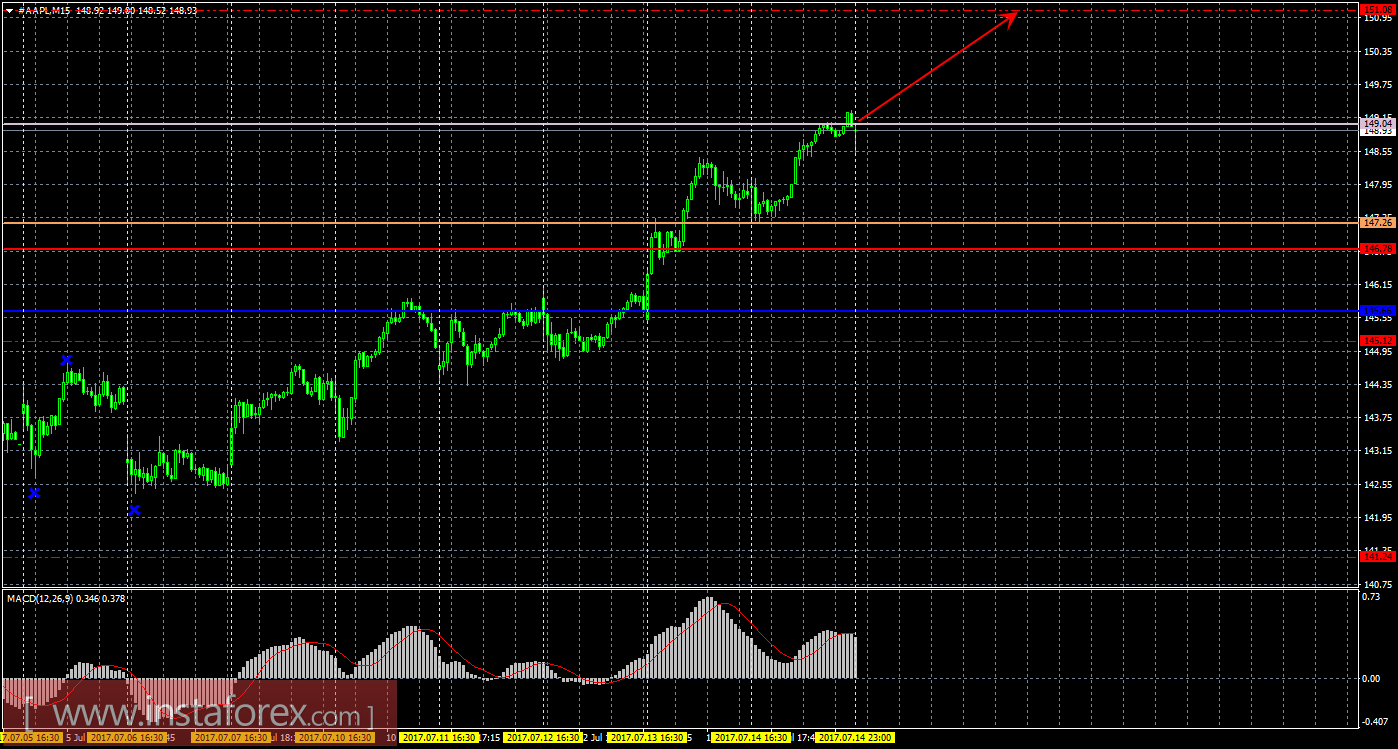This screenshot has height=749, width=1398.
Task: Click the 147.95 price scale value
Action: coord(1377,185)
